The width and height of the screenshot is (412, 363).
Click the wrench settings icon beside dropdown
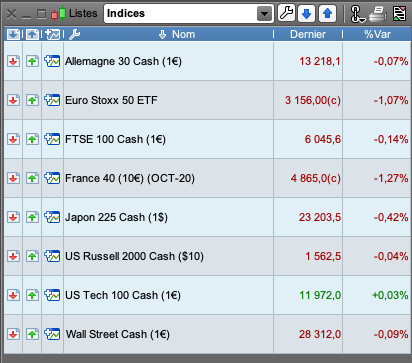[286, 14]
